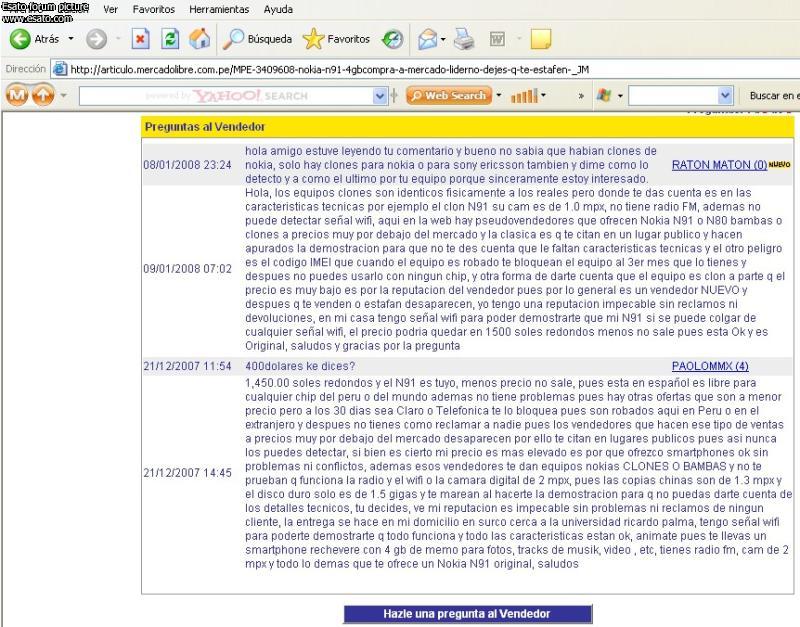Image resolution: width=800 pixels, height=627 pixels.
Task: Open the Forward button dropdown arrow
Action: (118, 39)
